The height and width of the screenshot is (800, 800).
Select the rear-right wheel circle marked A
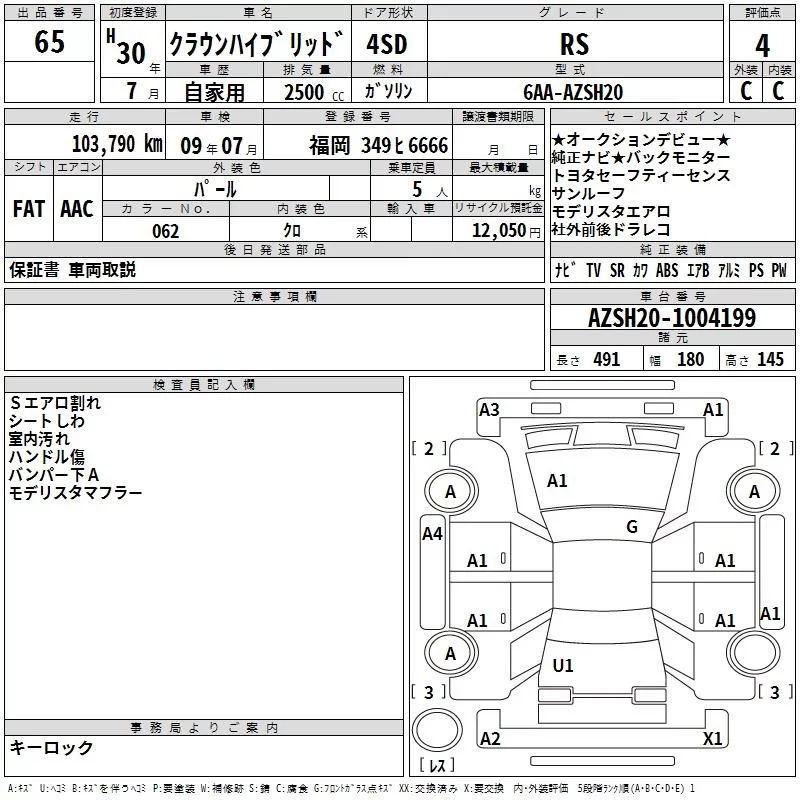(x=754, y=653)
